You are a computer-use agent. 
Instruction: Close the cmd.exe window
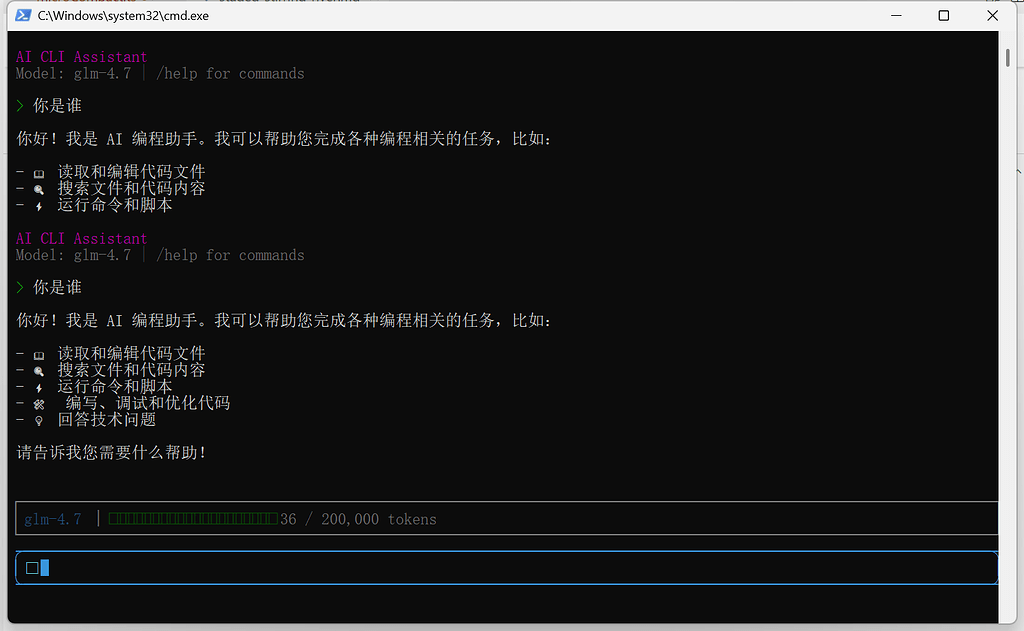(x=993, y=15)
